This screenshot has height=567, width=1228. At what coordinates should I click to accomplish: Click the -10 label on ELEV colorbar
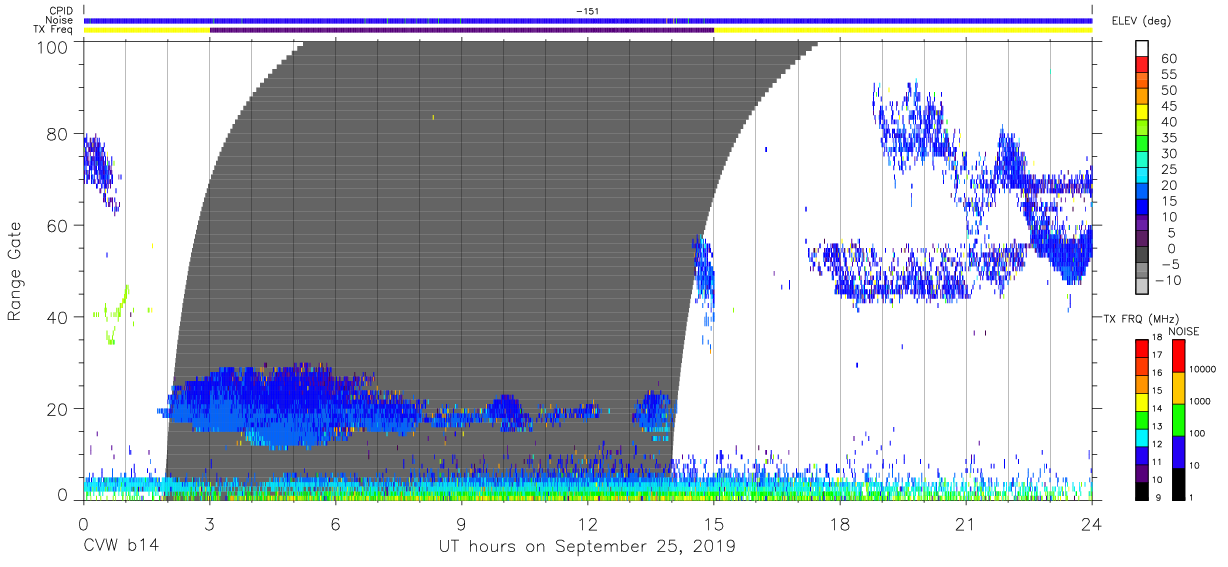coord(1166,280)
